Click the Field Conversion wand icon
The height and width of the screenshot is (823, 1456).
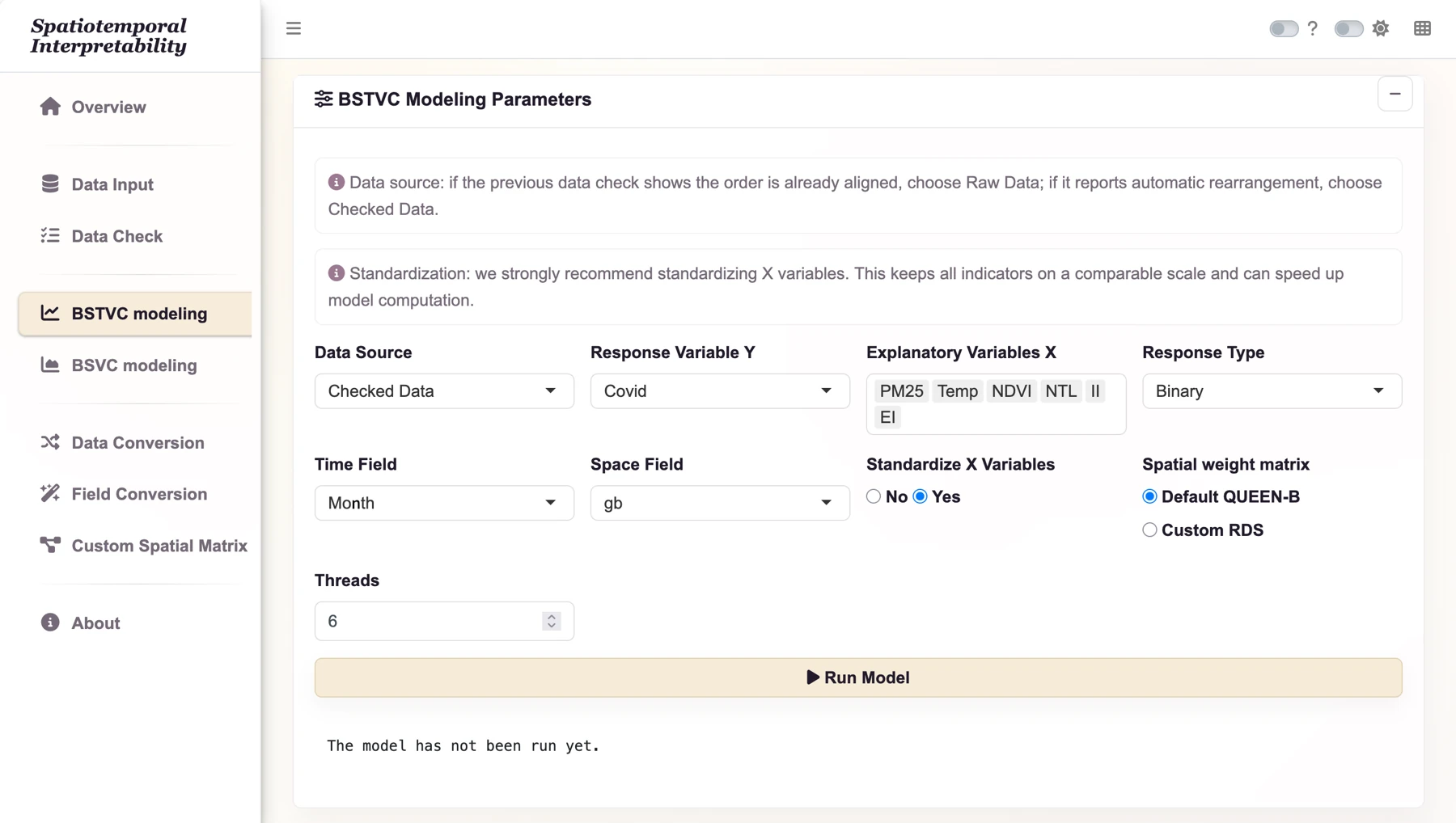[50, 493]
